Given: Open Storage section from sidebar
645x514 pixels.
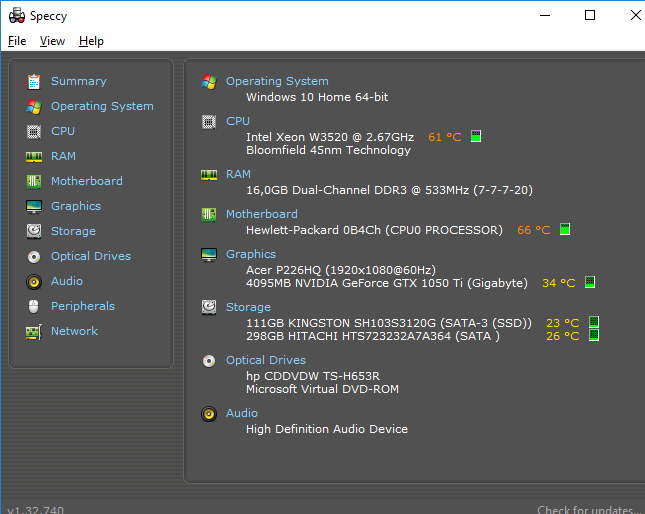Looking at the screenshot, I should 73,231.
